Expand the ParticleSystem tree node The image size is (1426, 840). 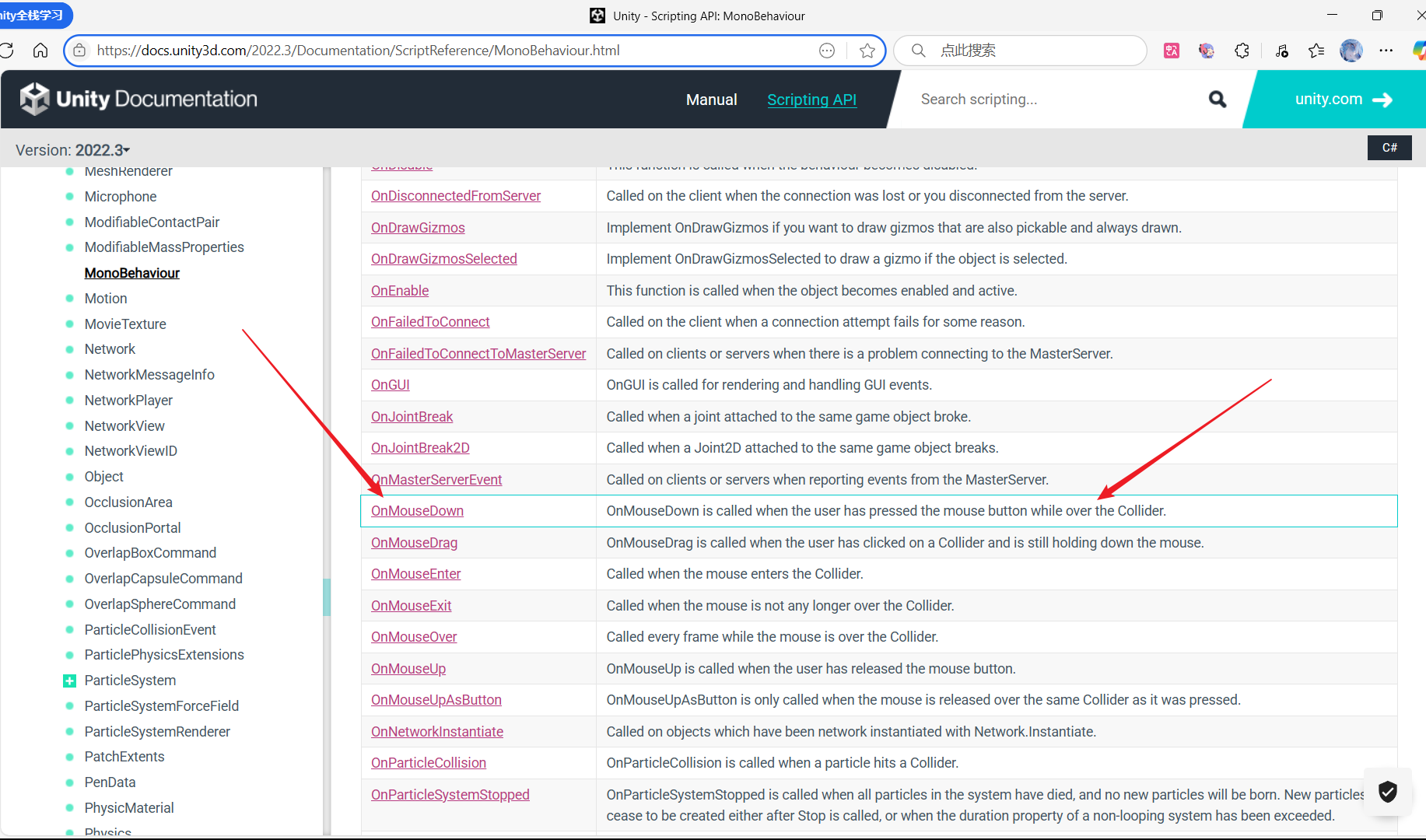69,681
